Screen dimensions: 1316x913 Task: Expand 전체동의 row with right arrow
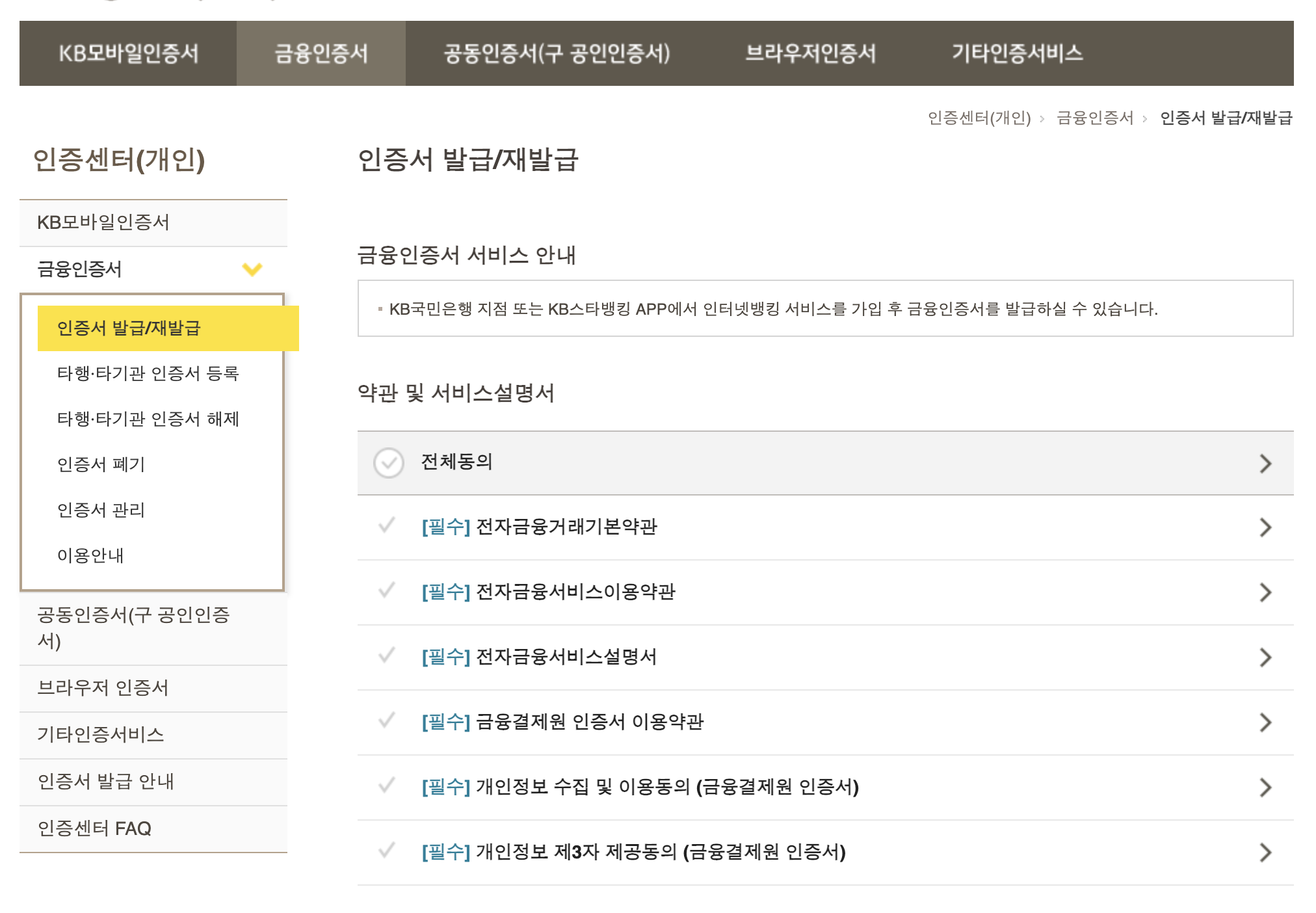[x=1265, y=463]
